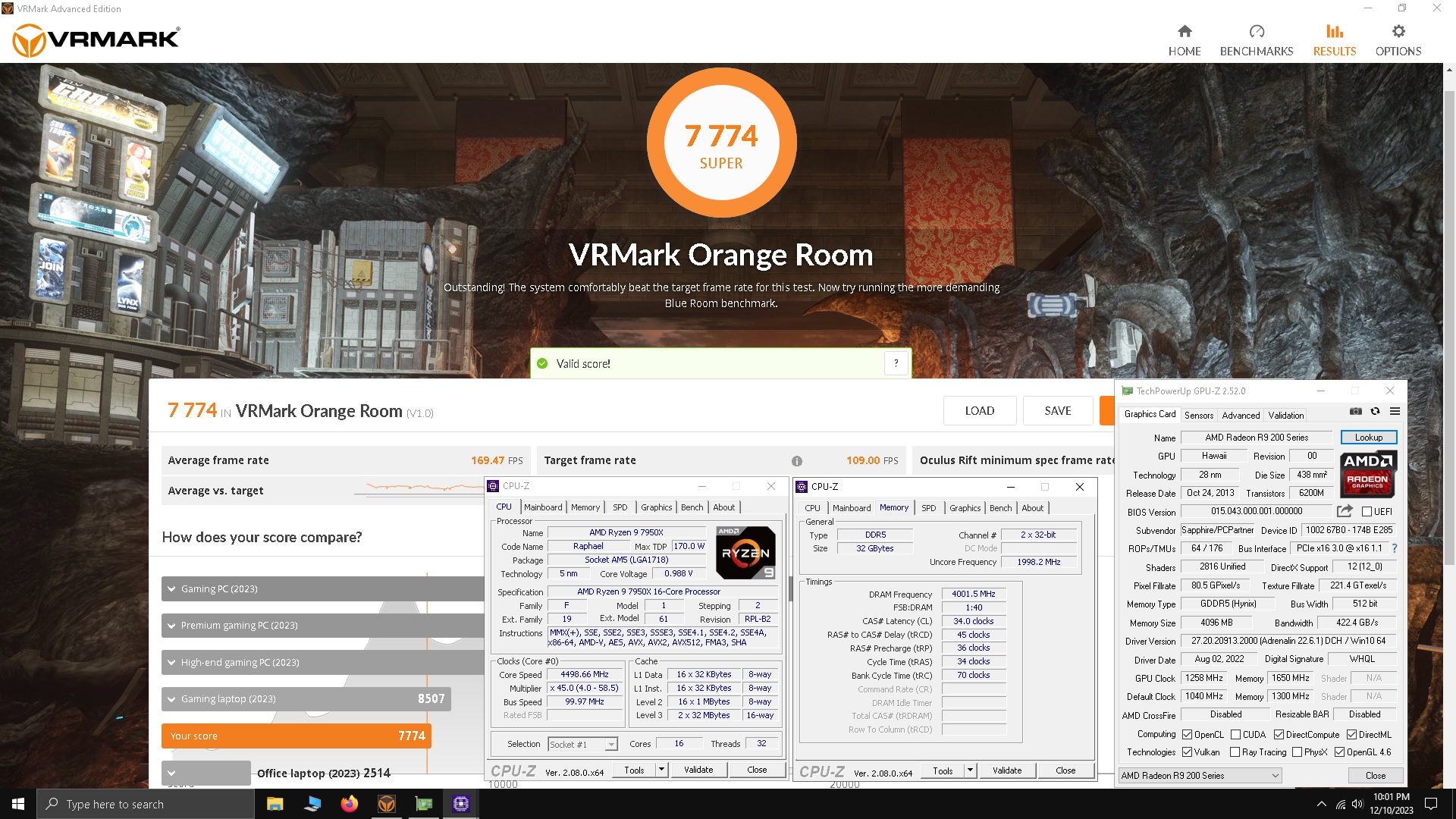Open the taskbar app next to File Explorer
This screenshot has width=1456, height=819.
click(x=312, y=804)
